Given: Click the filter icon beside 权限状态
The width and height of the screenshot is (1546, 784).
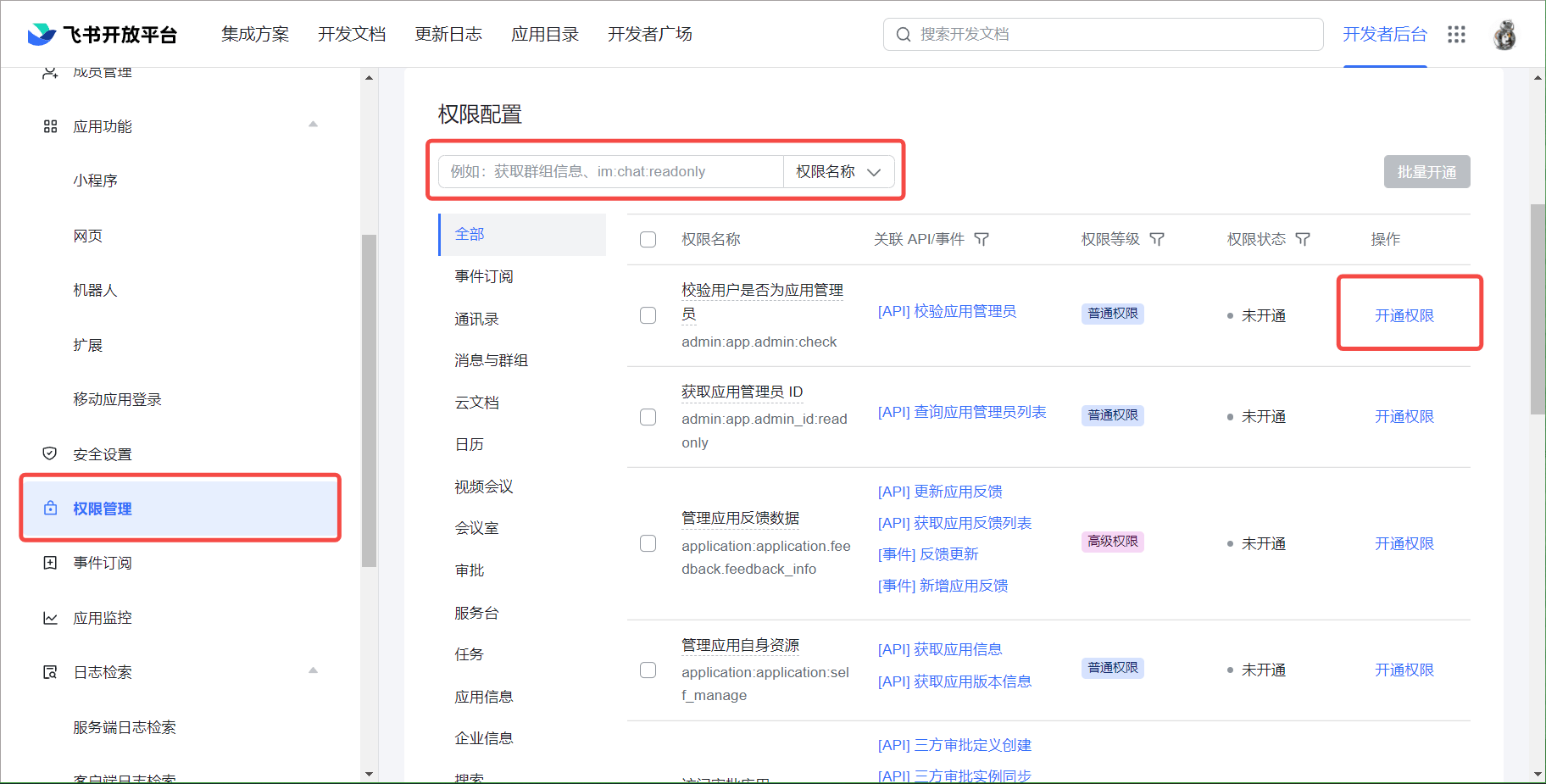Looking at the screenshot, I should [1303, 240].
